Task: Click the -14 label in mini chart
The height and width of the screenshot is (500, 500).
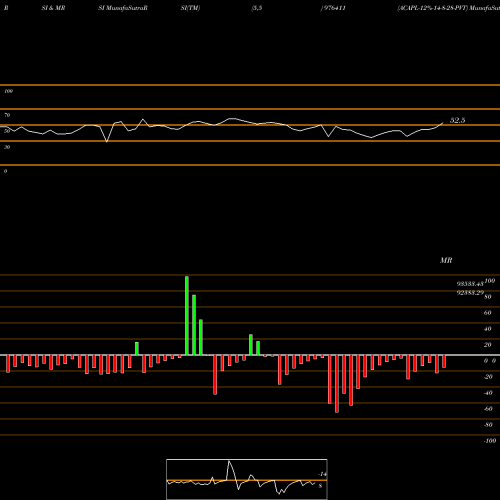Action: coord(322,474)
